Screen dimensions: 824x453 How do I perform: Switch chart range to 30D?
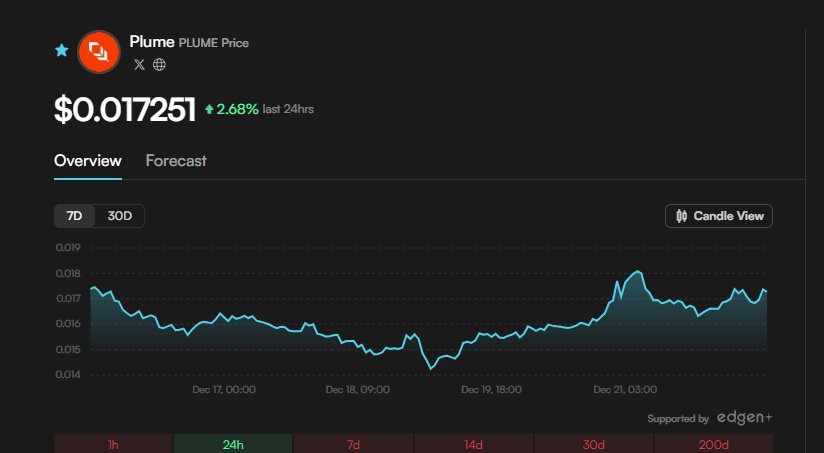[x=120, y=216]
